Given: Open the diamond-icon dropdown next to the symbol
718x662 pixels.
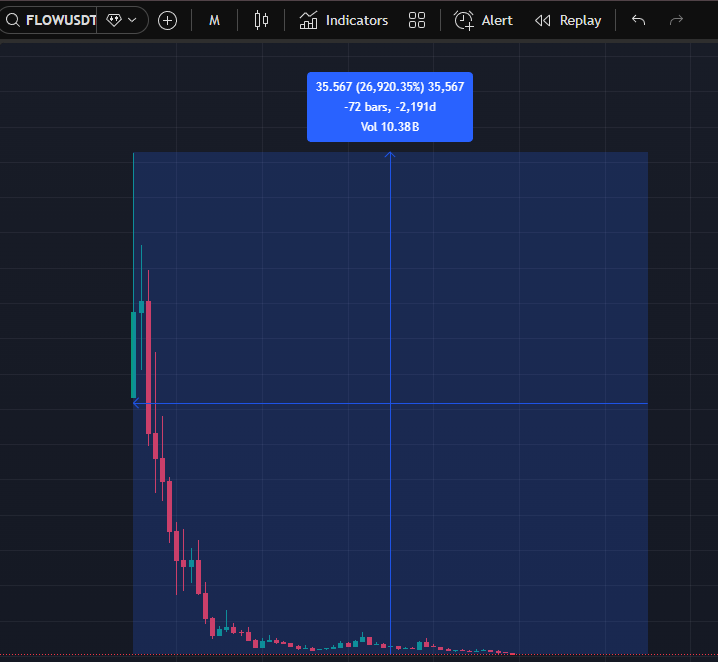Looking at the screenshot, I should (122, 20).
